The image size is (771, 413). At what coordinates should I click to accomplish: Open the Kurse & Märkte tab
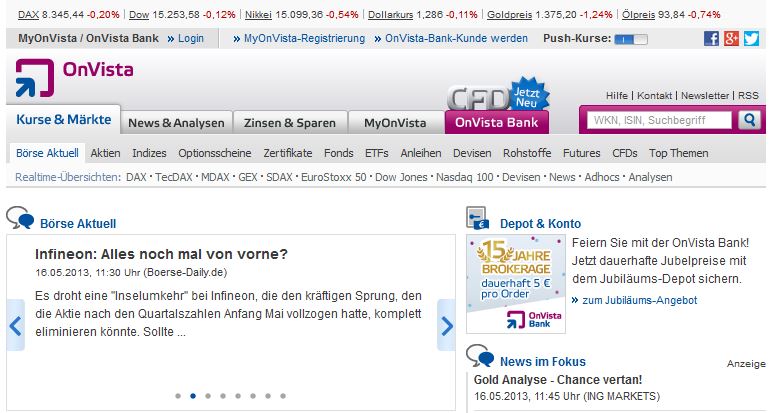[63, 119]
